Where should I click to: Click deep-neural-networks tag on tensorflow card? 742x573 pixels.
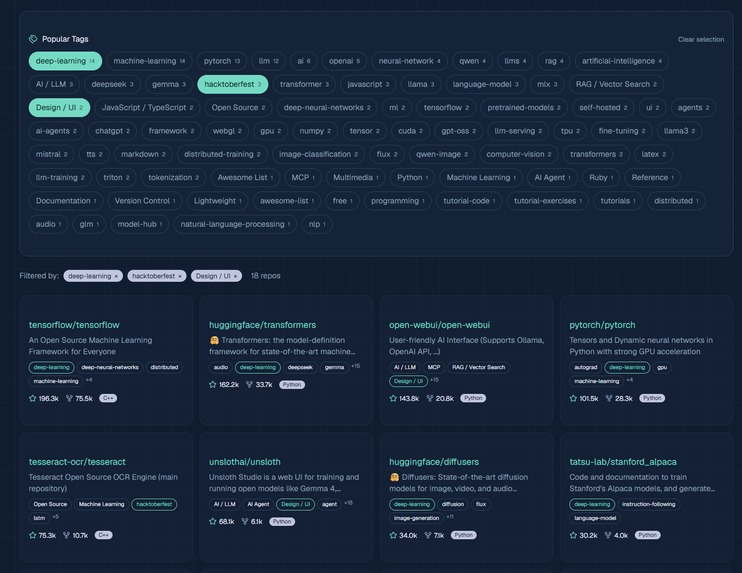point(110,367)
